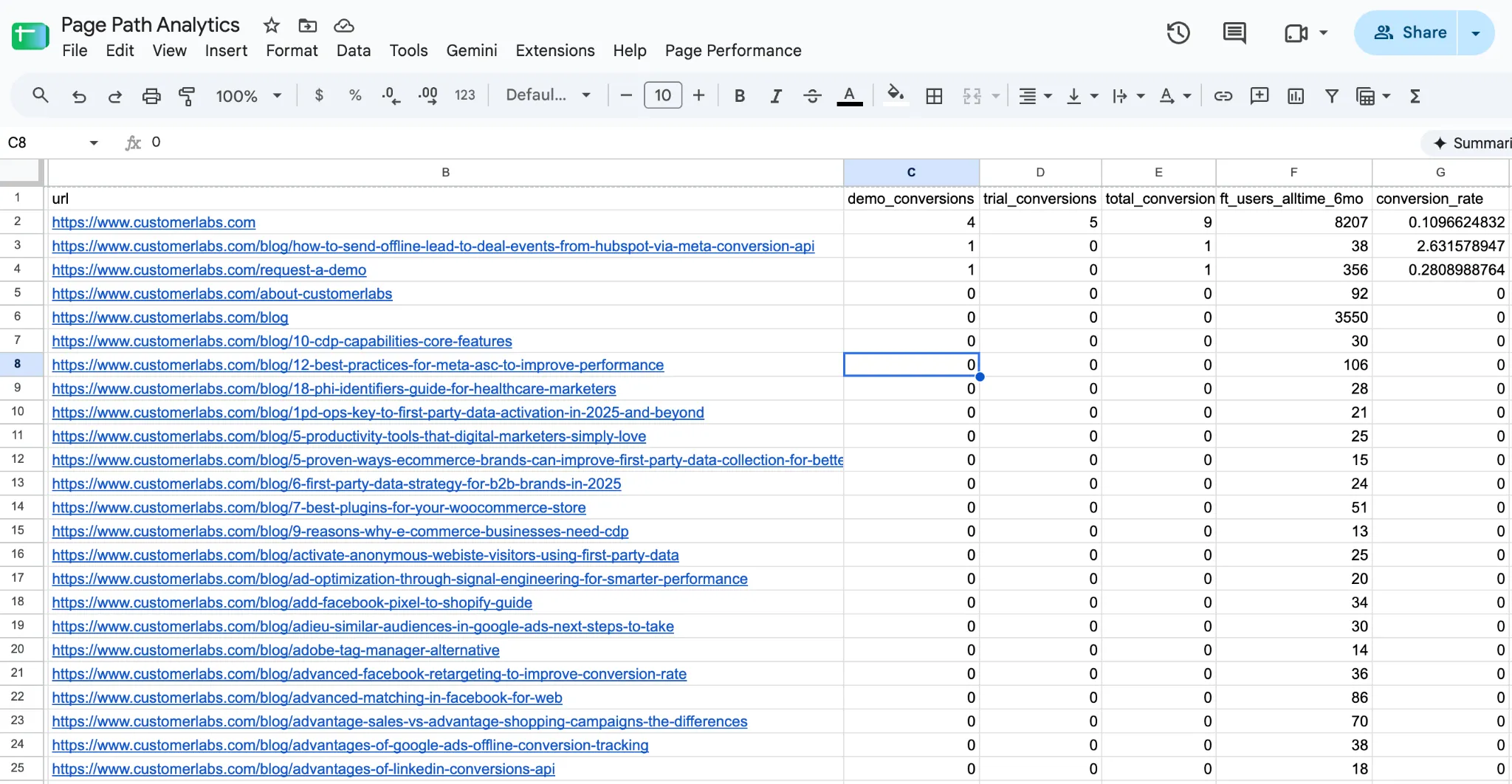Redo the last action
The width and height of the screenshot is (1512, 784).
(115, 96)
